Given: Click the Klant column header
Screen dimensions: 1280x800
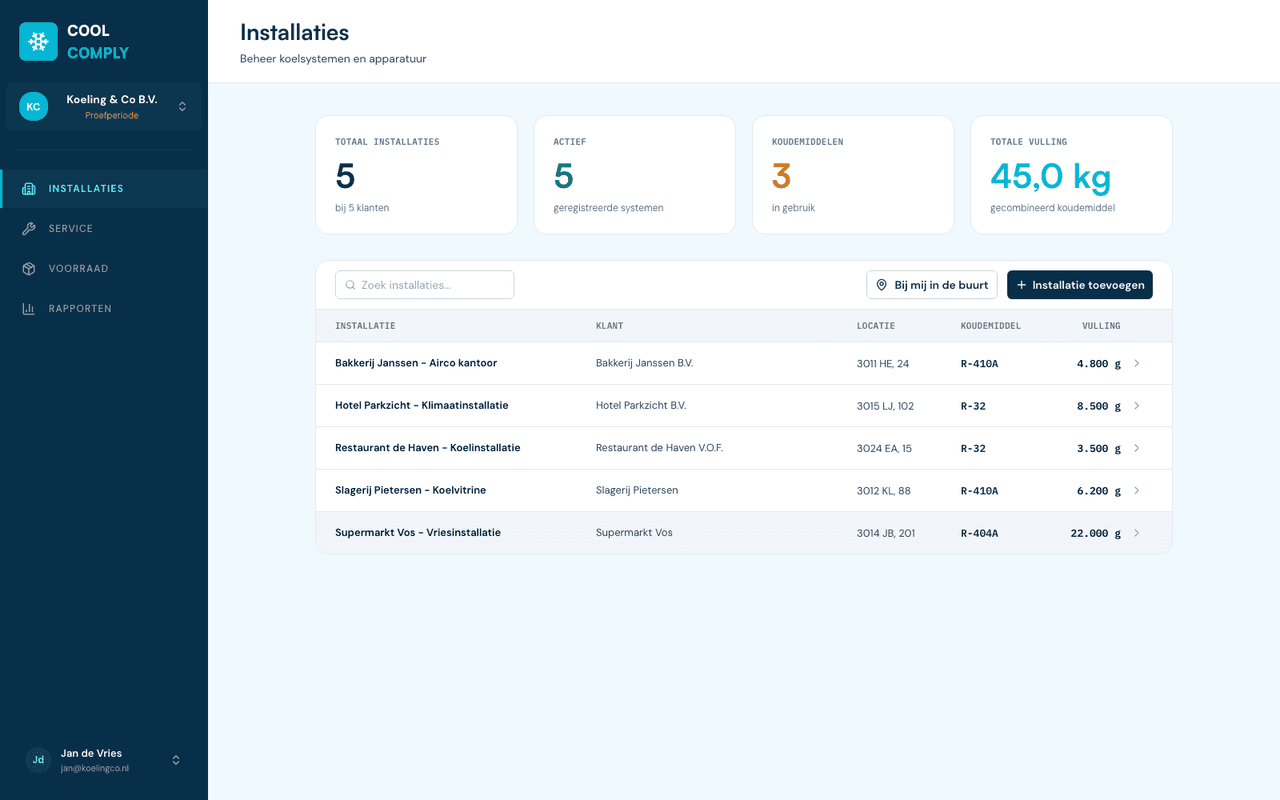Looking at the screenshot, I should click(x=610, y=326).
